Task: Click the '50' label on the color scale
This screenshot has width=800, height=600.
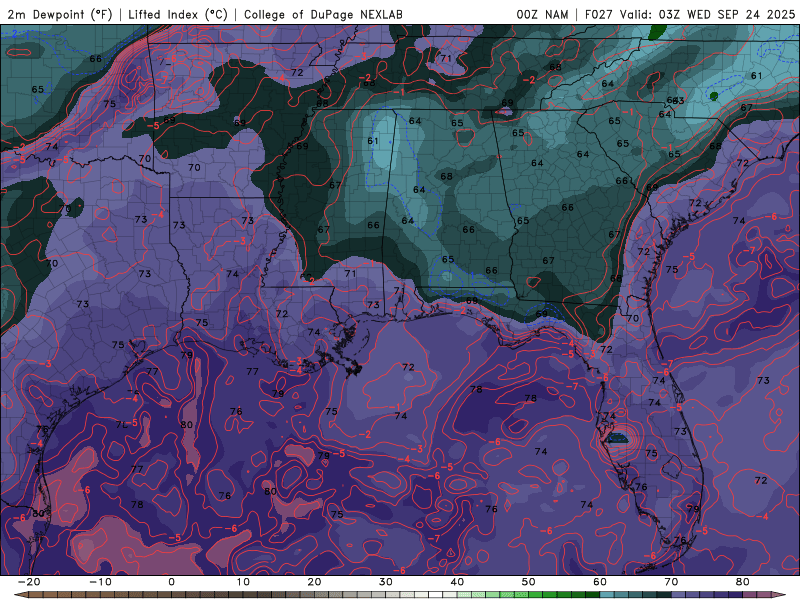Action: tap(529, 582)
